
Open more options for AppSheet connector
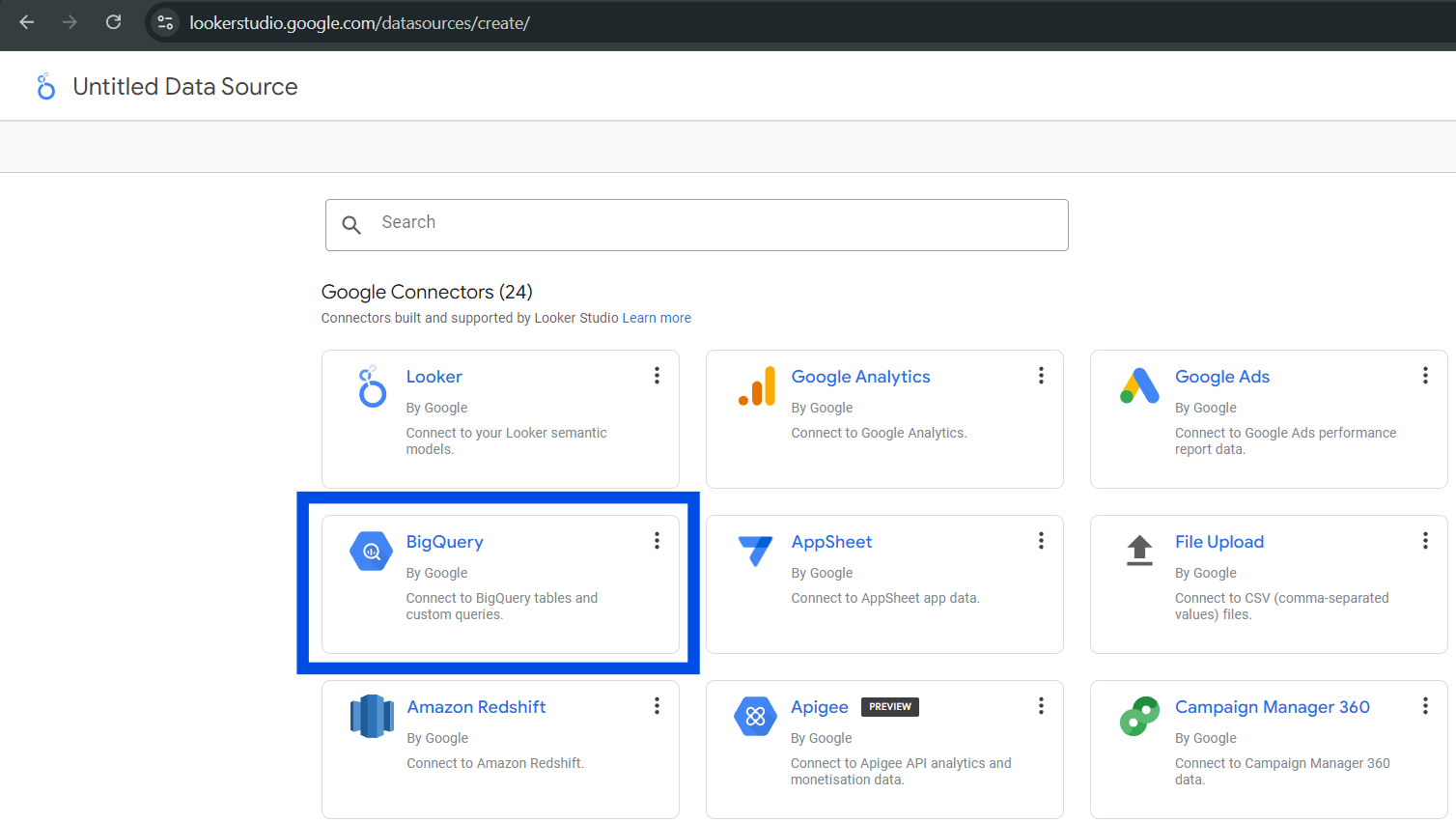tap(1041, 541)
